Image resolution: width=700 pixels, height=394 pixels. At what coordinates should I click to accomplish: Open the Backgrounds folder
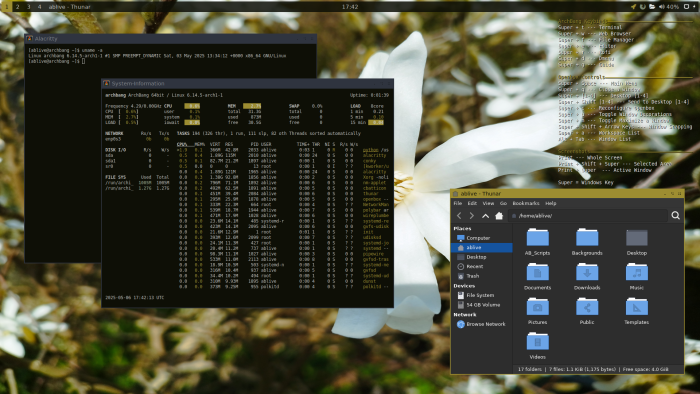tap(587, 242)
